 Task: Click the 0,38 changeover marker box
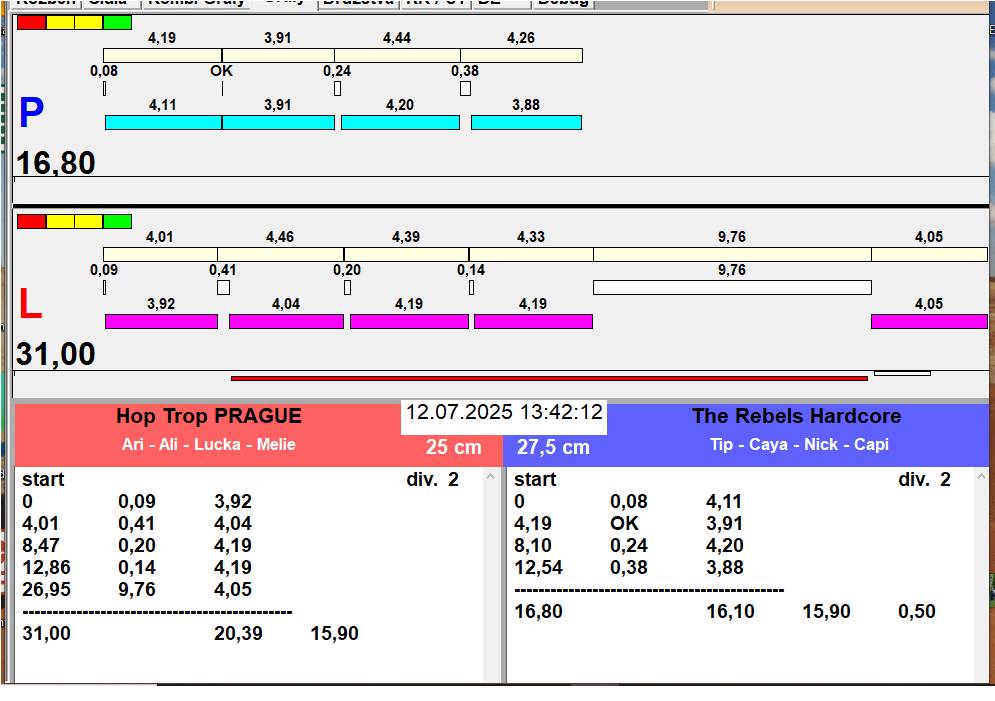coord(465,89)
